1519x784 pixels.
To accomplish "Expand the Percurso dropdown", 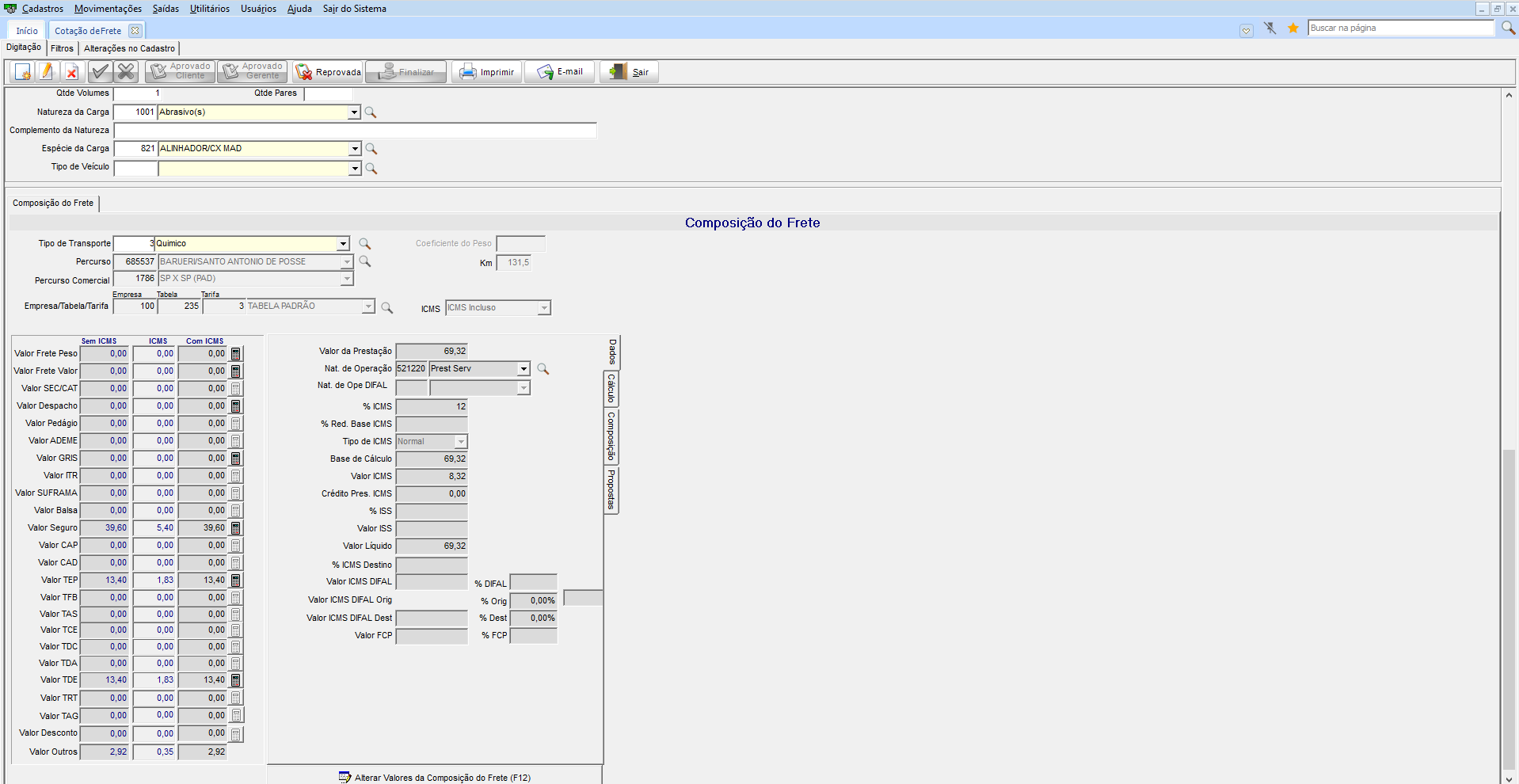I will pos(347,262).
